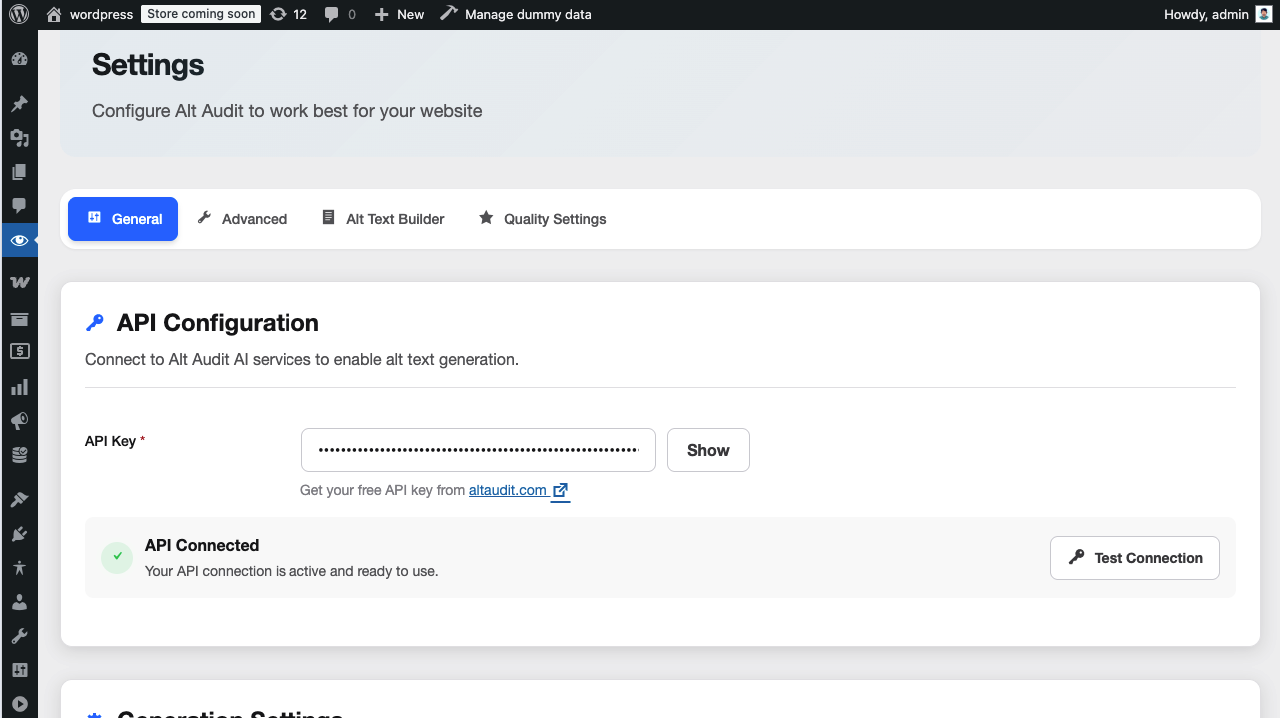Follow the altaudit.com link
The image size is (1280, 718).
tap(508, 490)
